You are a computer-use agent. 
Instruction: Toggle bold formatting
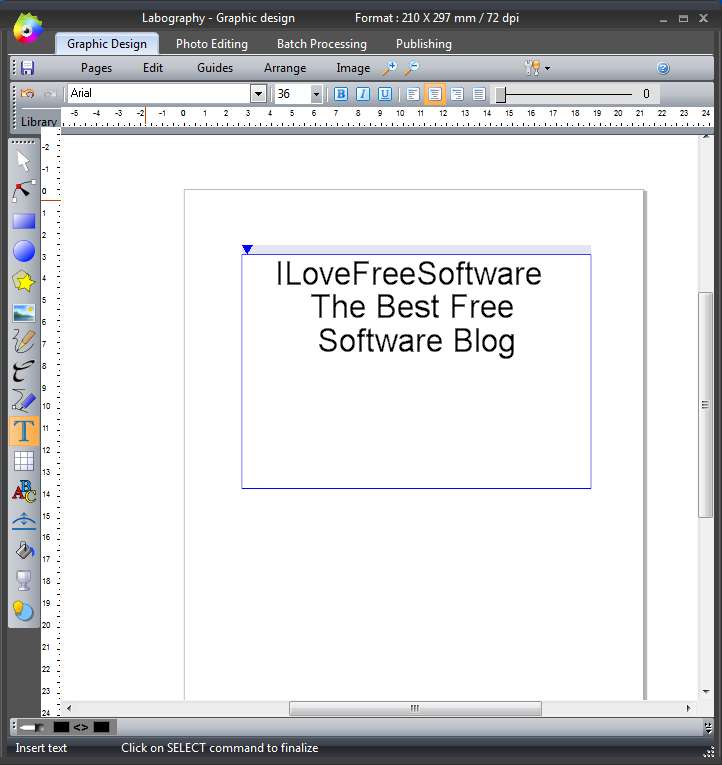pos(341,94)
